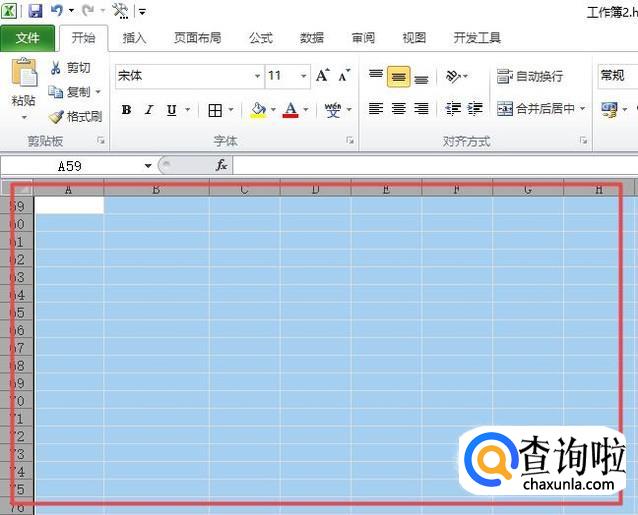Click the insert function fx icon

pos(221,165)
